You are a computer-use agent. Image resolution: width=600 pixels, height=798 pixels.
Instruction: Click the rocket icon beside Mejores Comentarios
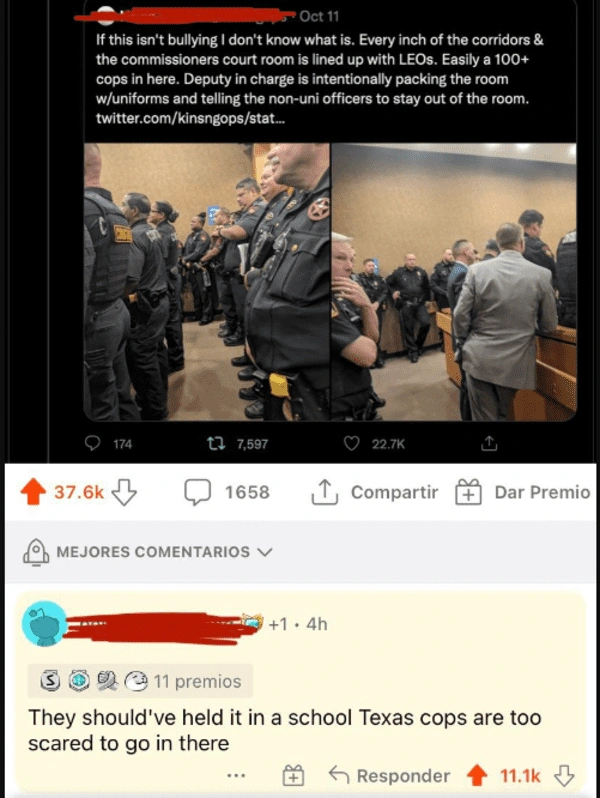tap(36, 552)
